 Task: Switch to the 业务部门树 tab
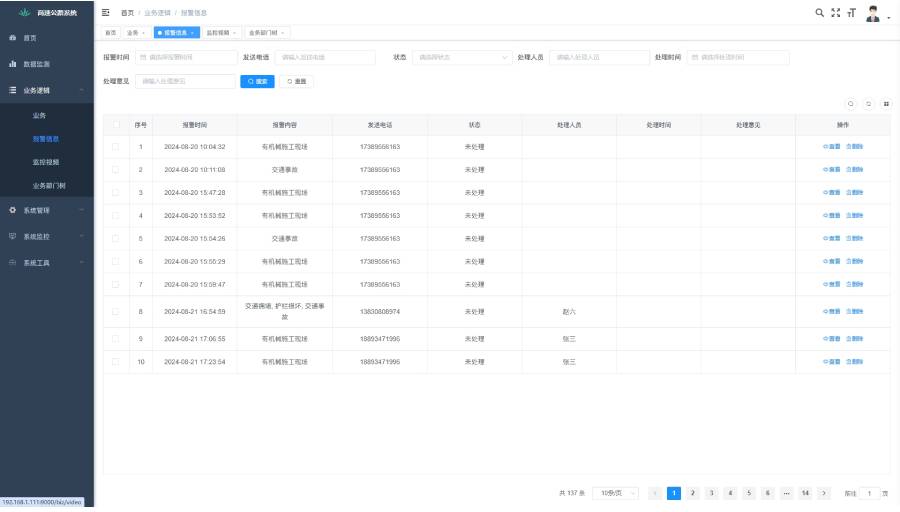[x=267, y=33]
